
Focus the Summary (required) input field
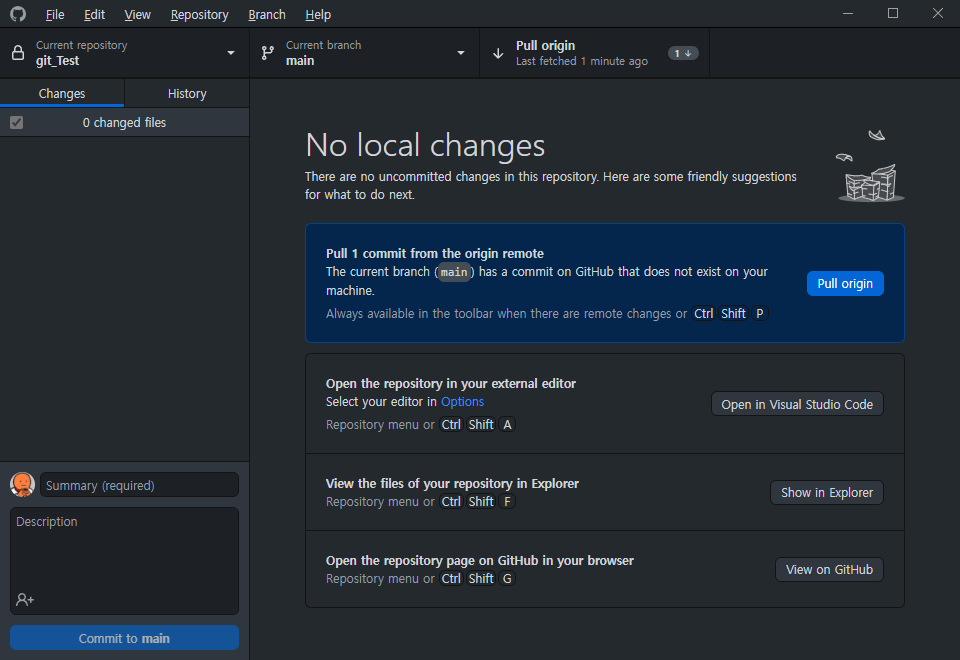(139, 485)
